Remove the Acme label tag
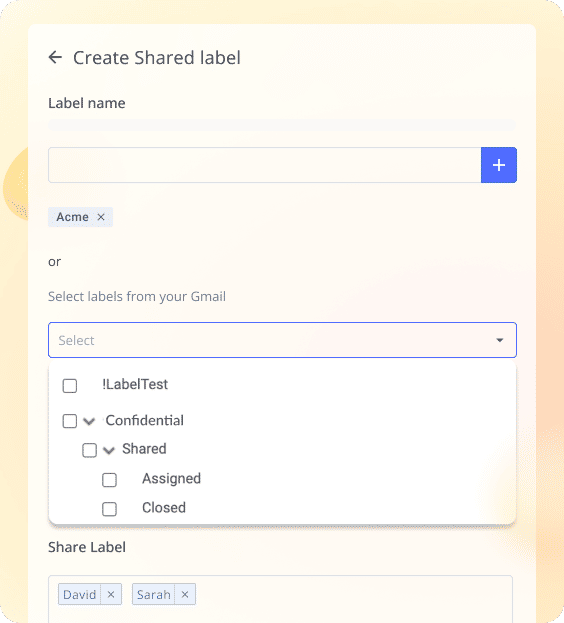 [x=101, y=217]
